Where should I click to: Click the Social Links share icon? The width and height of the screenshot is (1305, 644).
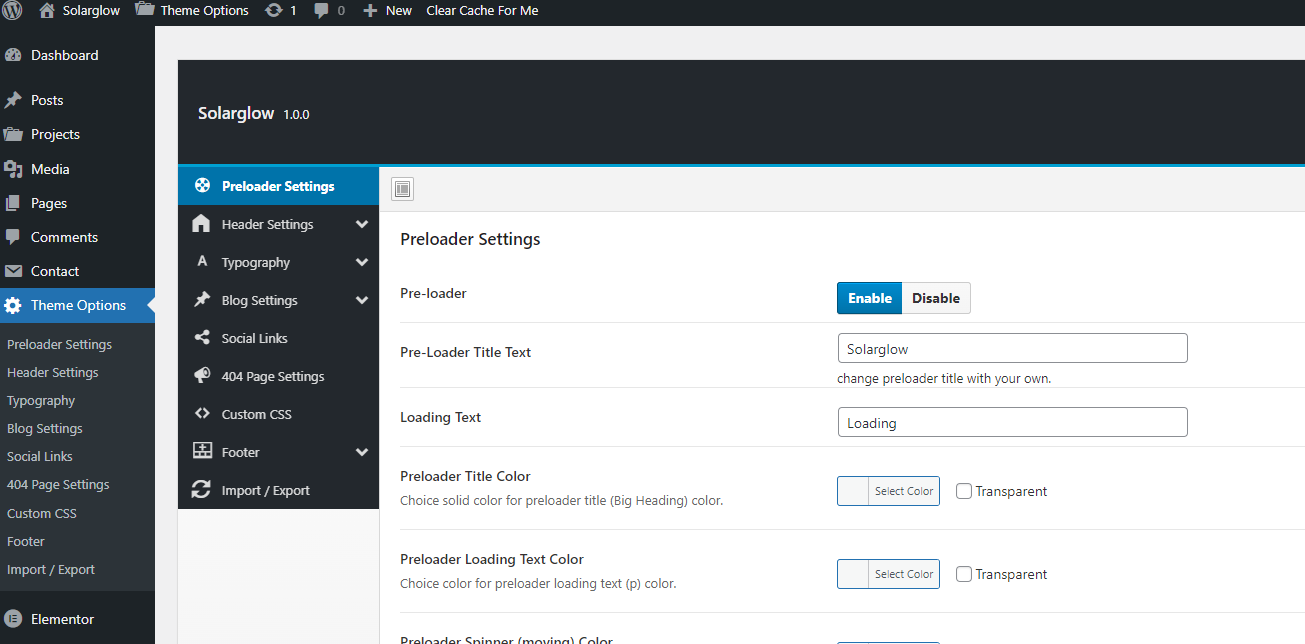pos(202,337)
